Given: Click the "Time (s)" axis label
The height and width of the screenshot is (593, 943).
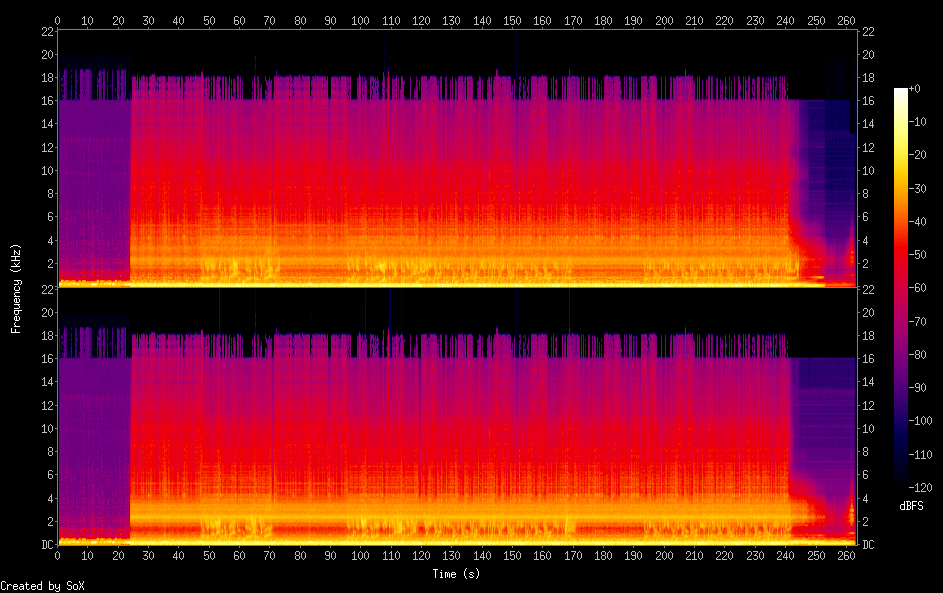Looking at the screenshot, I should point(457,574).
